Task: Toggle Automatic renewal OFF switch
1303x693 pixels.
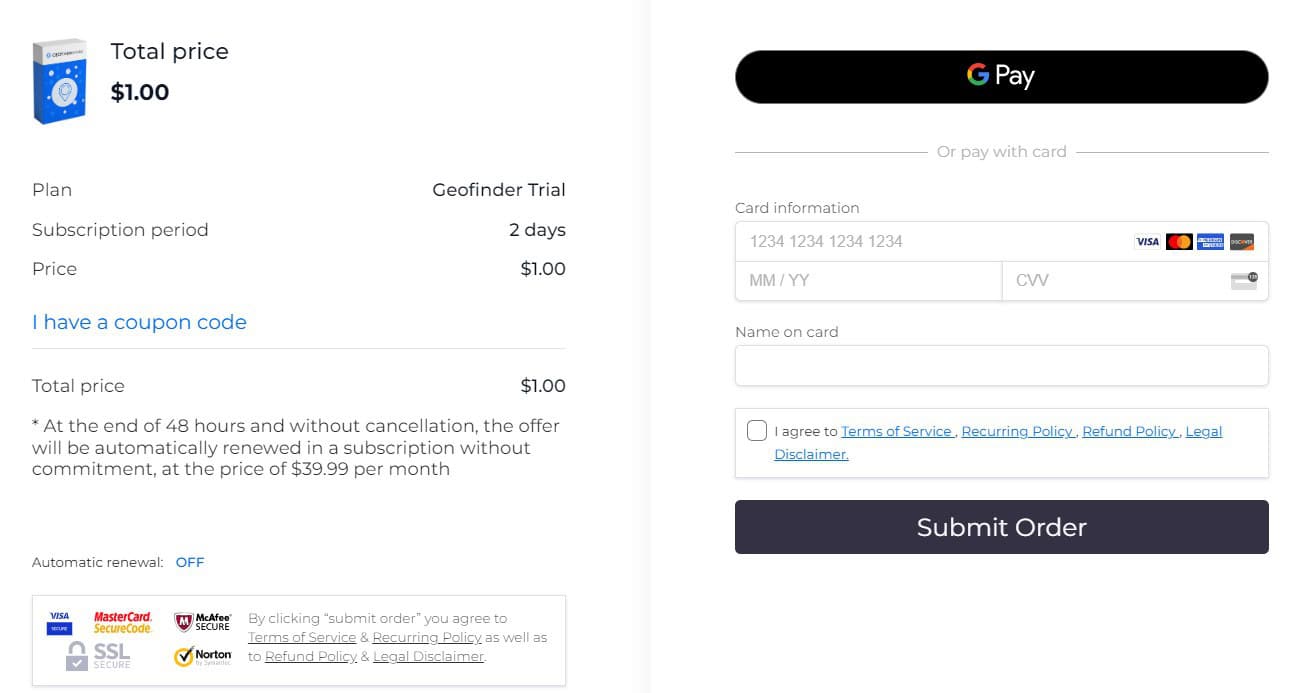Action: [x=190, y=562]
